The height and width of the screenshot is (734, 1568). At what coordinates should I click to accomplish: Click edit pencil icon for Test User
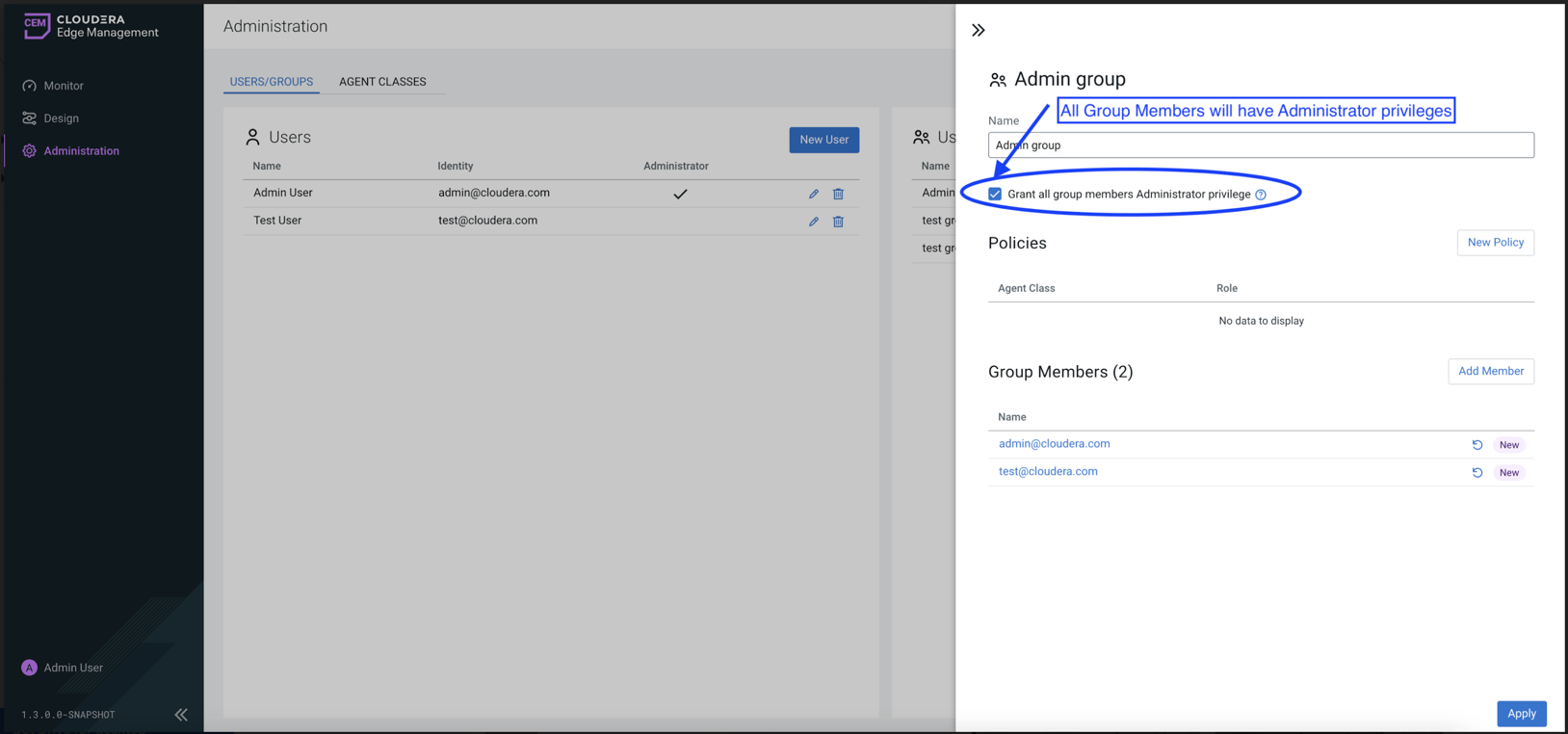click(814, 222)
